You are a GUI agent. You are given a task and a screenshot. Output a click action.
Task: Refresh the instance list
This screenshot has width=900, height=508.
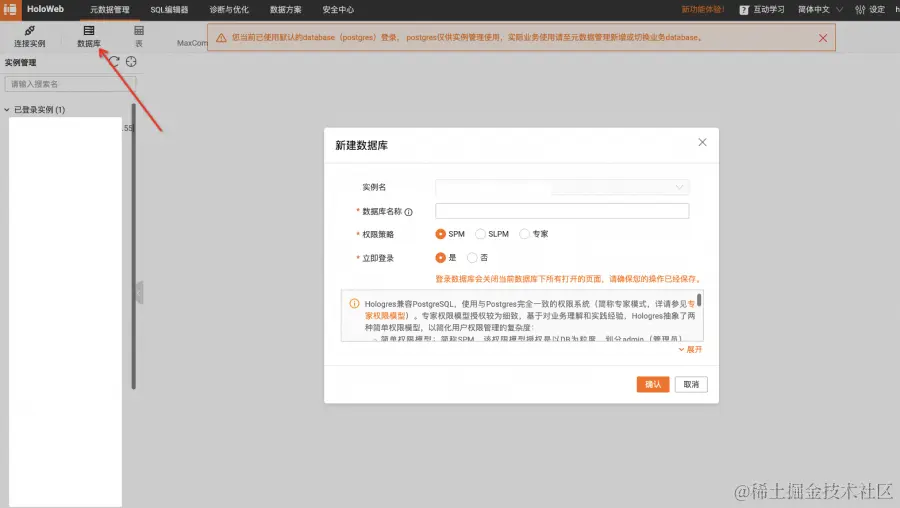[114, 61]
